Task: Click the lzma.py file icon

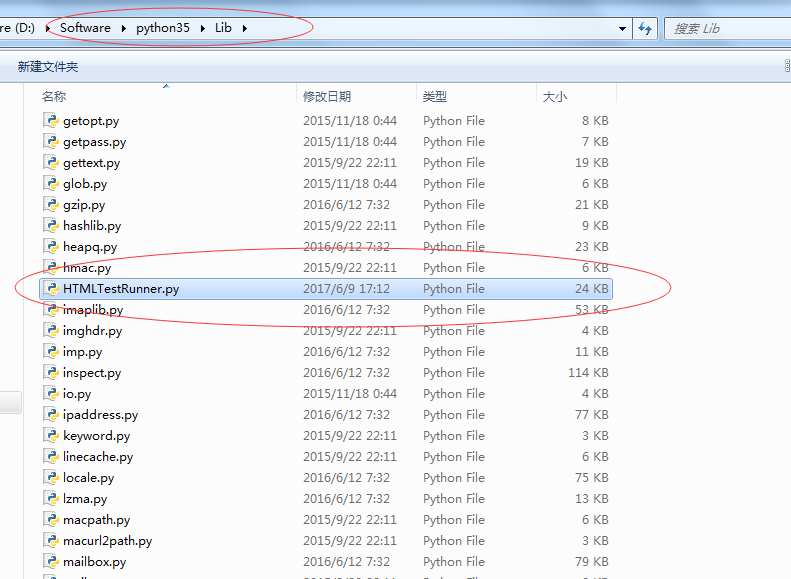Action: click(51, 498)
